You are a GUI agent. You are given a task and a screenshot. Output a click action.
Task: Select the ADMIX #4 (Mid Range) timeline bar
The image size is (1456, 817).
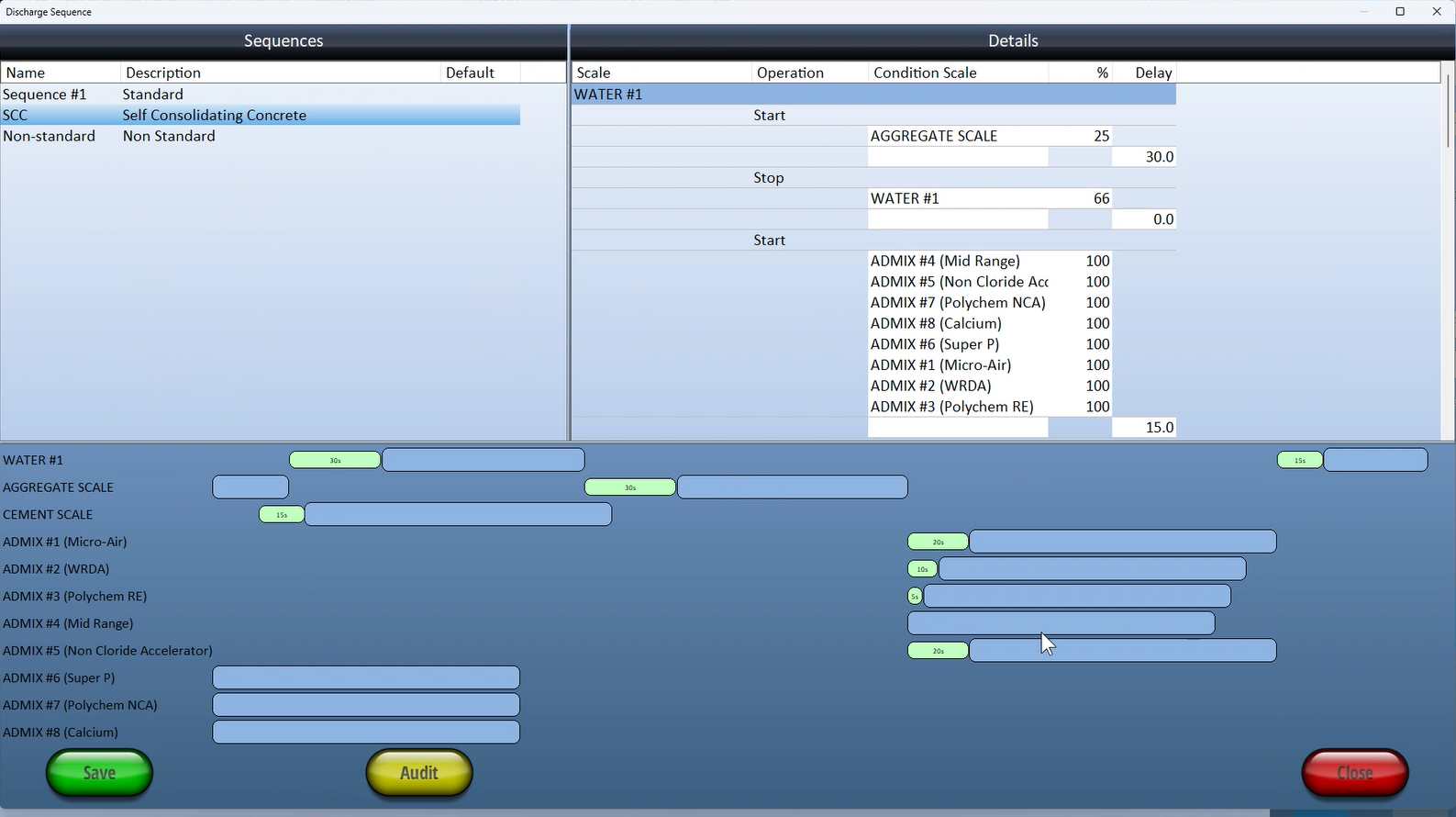(x=1061, y=624)
